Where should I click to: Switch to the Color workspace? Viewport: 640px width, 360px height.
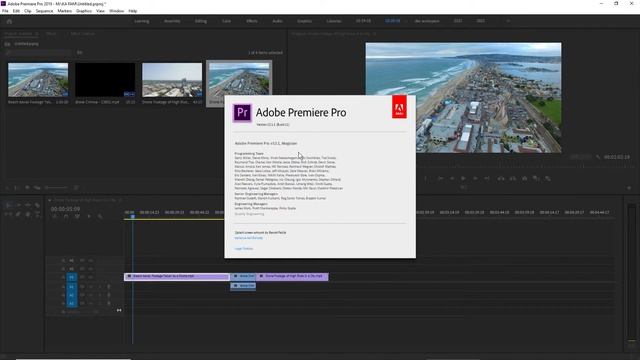(x=227, y=21)
